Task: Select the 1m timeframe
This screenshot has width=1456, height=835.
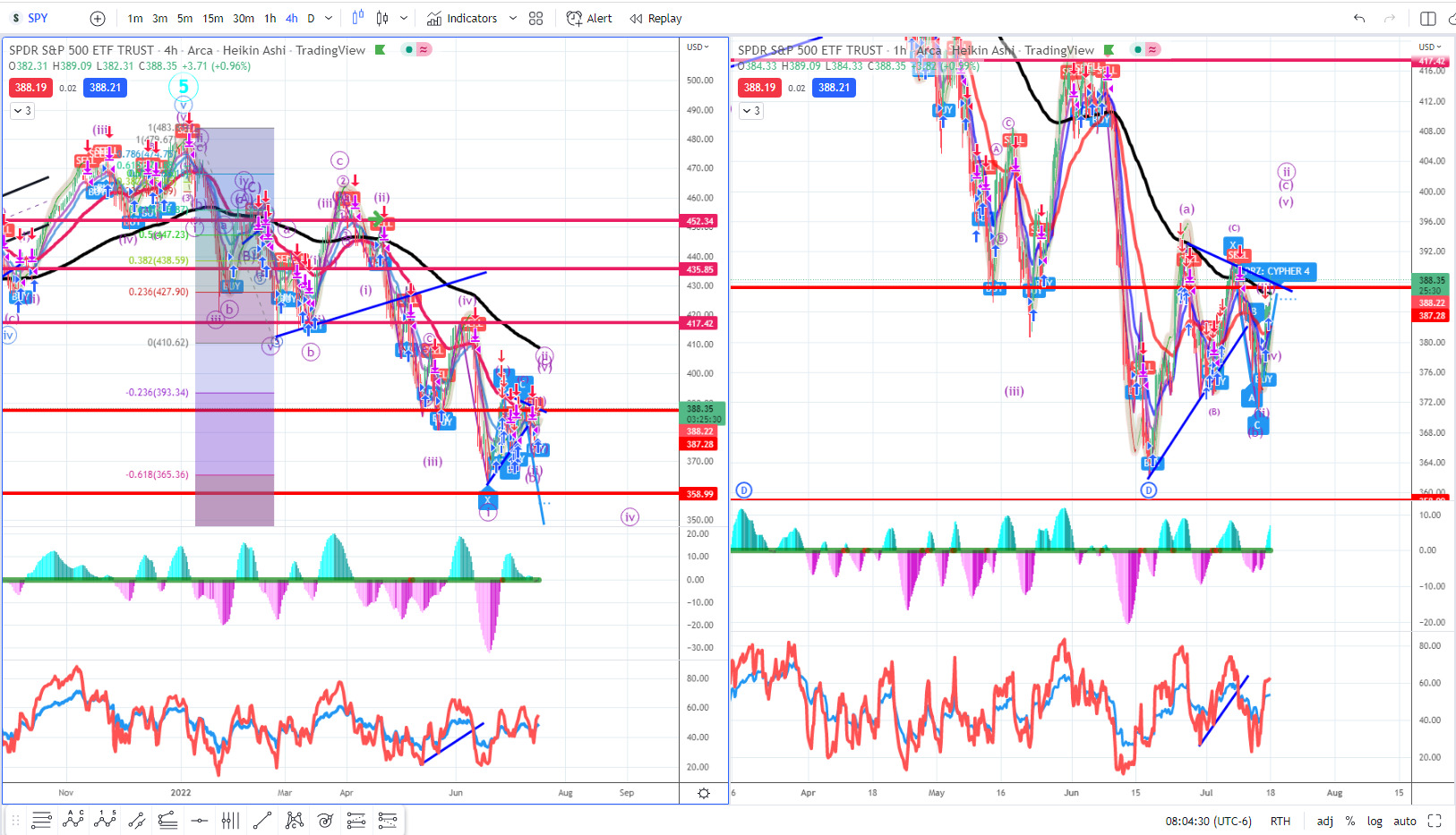Action: 135,18
